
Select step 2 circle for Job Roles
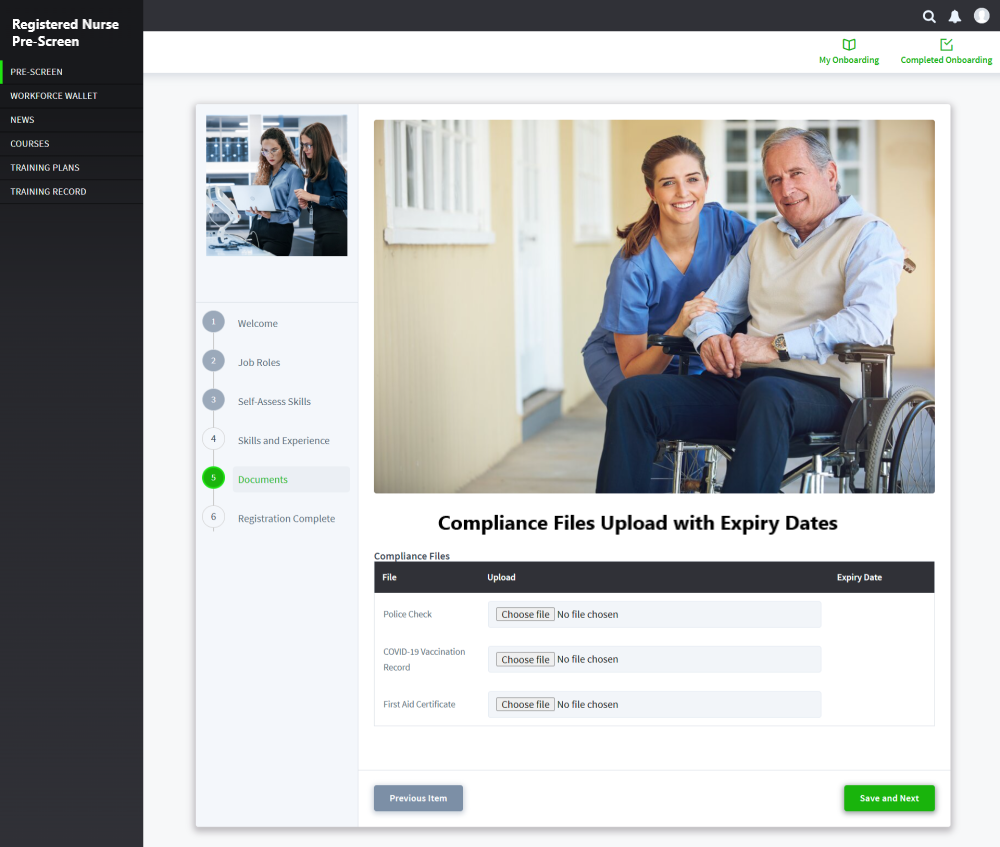point(213,361)
